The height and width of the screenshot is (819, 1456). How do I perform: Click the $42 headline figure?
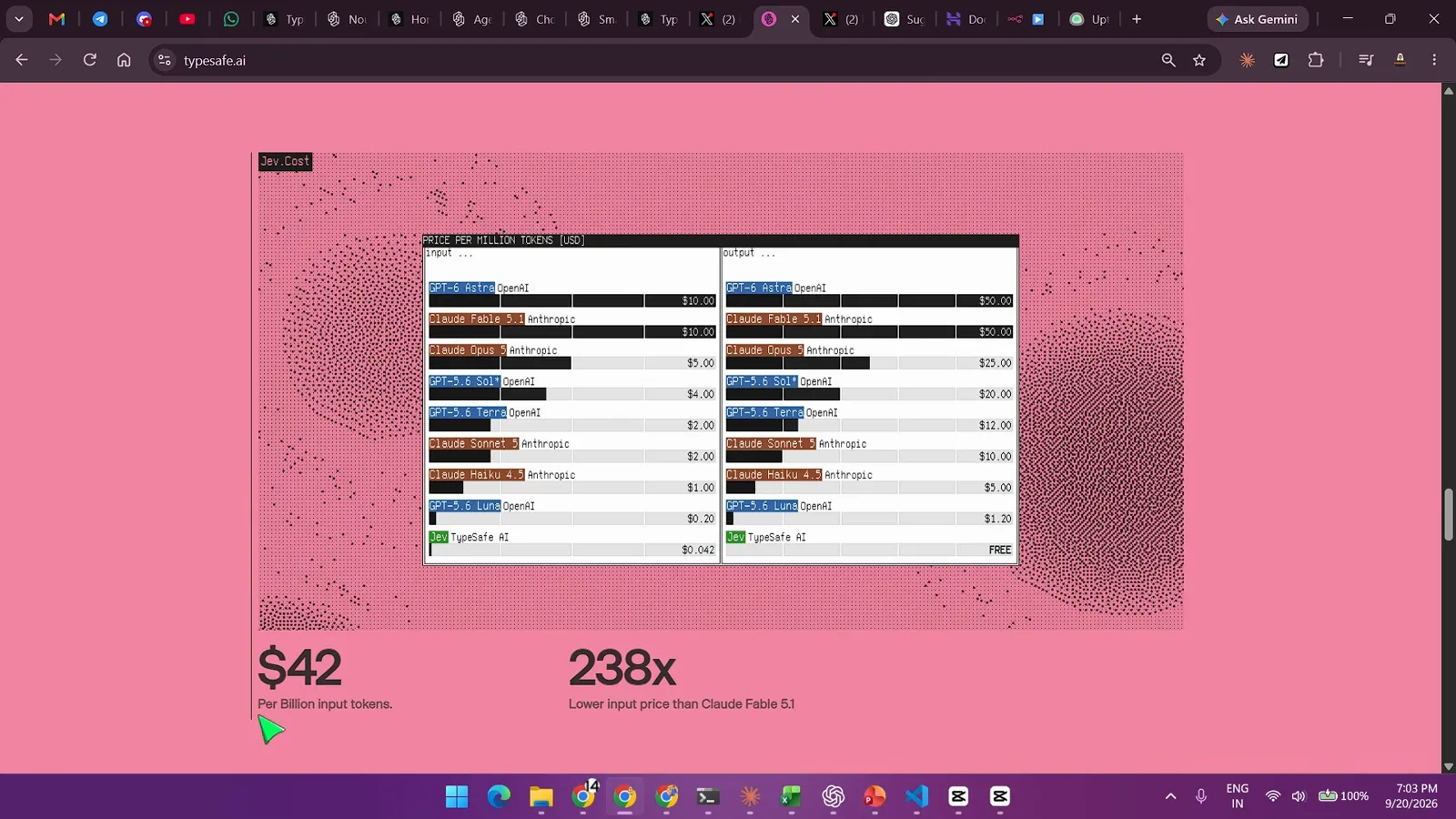[x=299, y=668]
